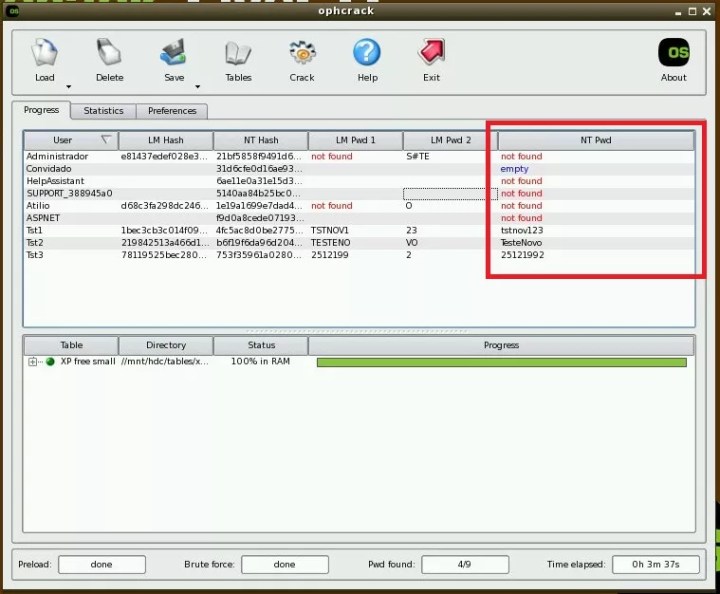This screenshot has height=594, width=720.
Task: Click the Table column header
Action: [71, 345]
